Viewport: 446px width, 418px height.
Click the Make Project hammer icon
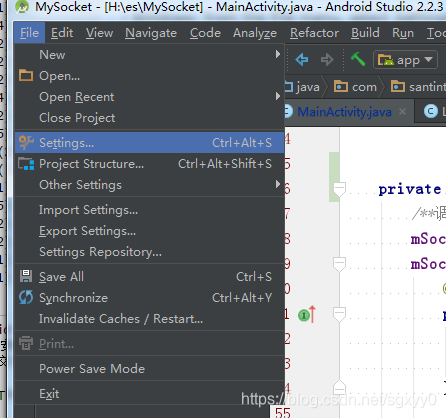tap(358, 59)
